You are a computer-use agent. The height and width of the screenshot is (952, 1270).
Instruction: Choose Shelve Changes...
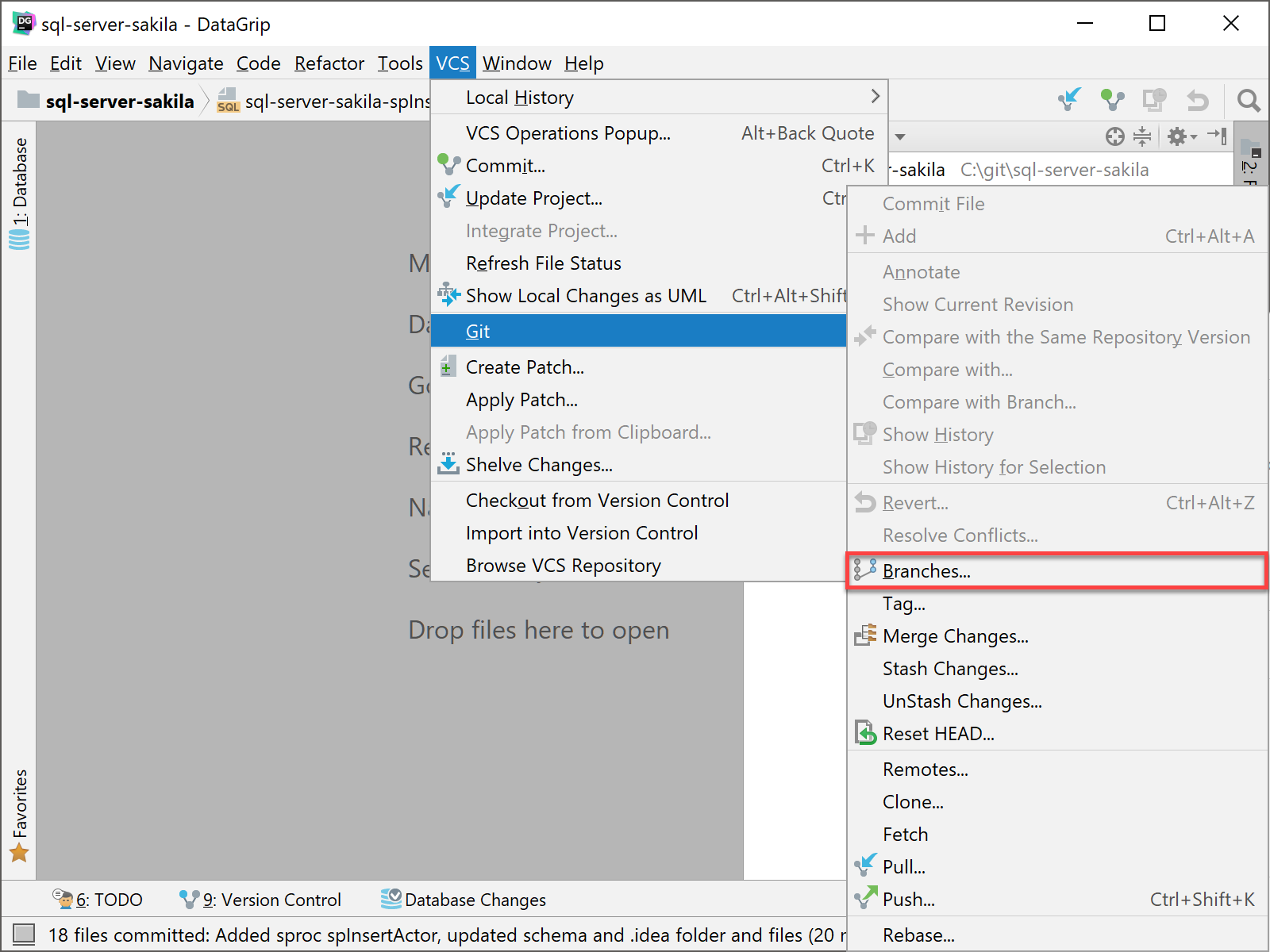point(639,465)
